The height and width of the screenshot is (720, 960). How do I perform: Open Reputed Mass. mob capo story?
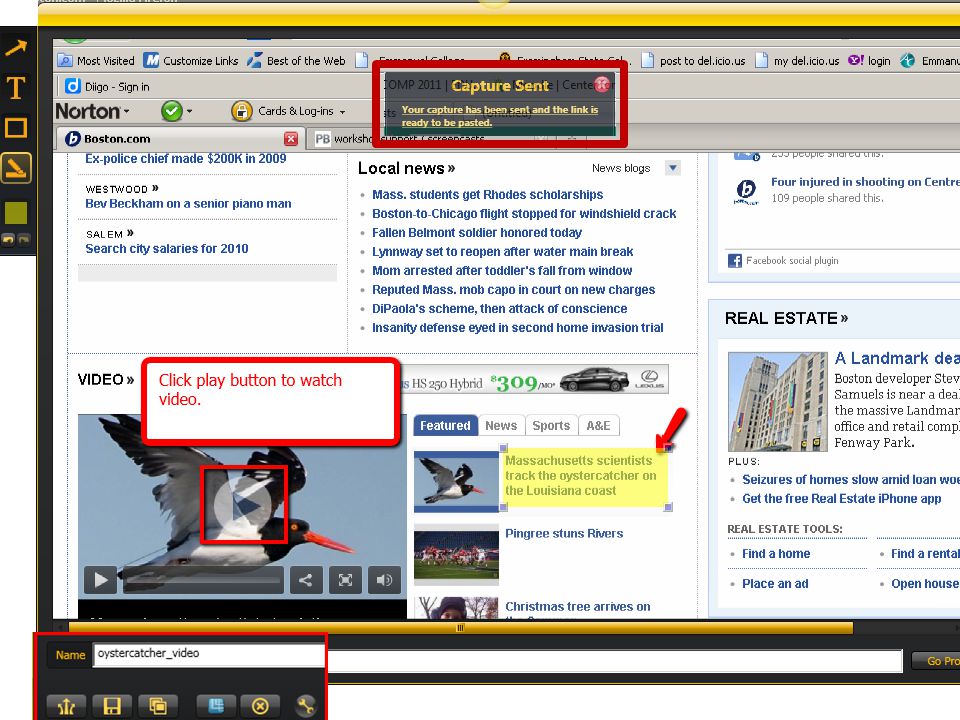tap(514, 290)
